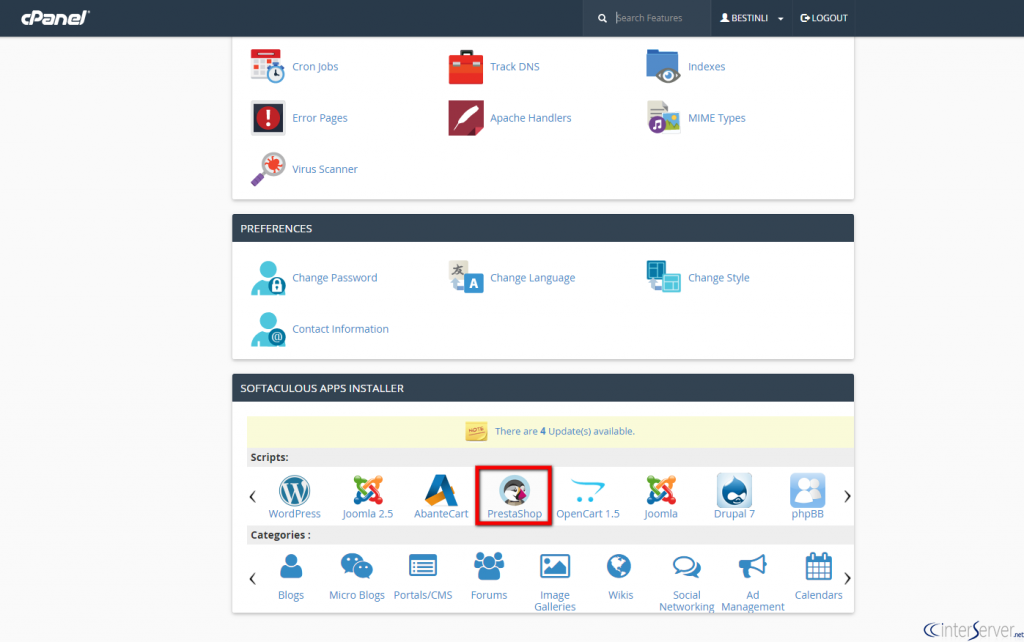Open the Social Networking category icon
1024x642 pixels.
pyautogui.click(x=686, y=567)
